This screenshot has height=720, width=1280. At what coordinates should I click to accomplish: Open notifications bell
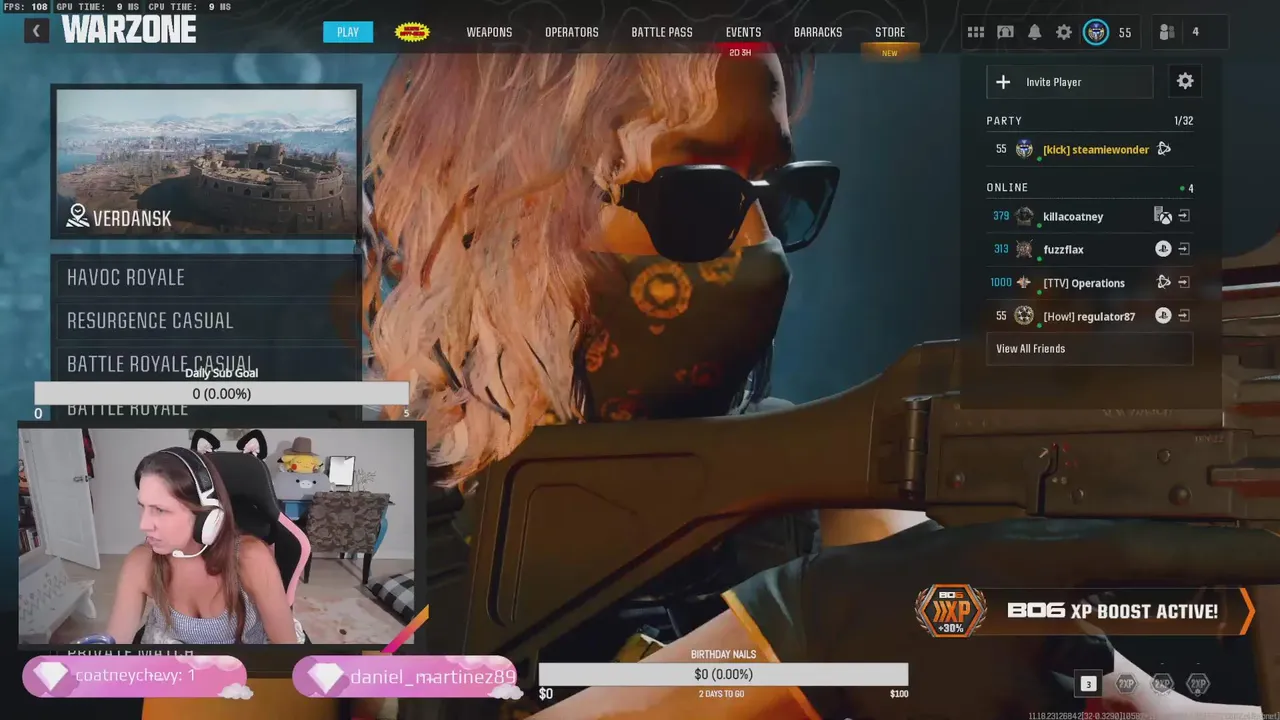1034,32
